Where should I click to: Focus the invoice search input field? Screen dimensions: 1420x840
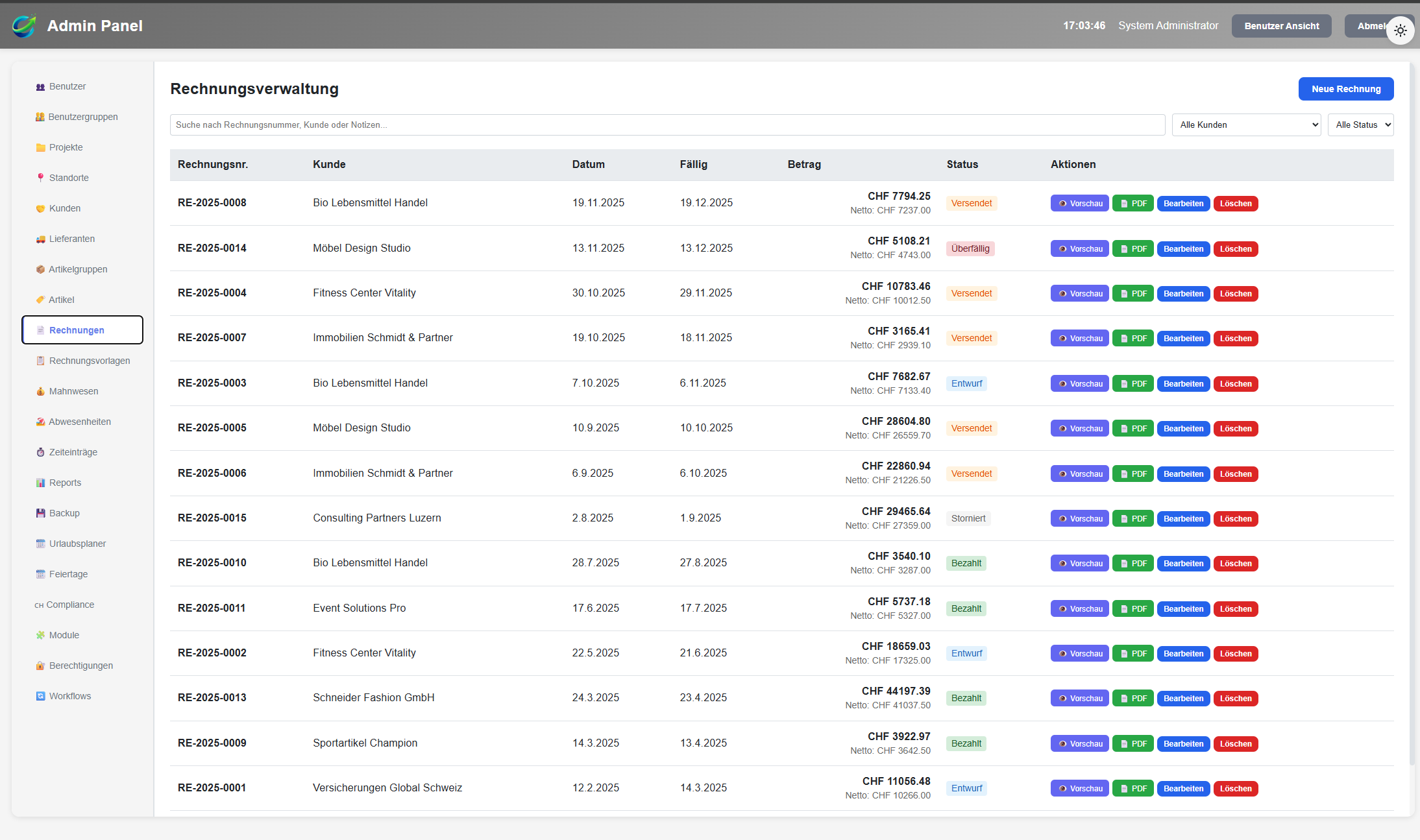click(x=667, y=125)
